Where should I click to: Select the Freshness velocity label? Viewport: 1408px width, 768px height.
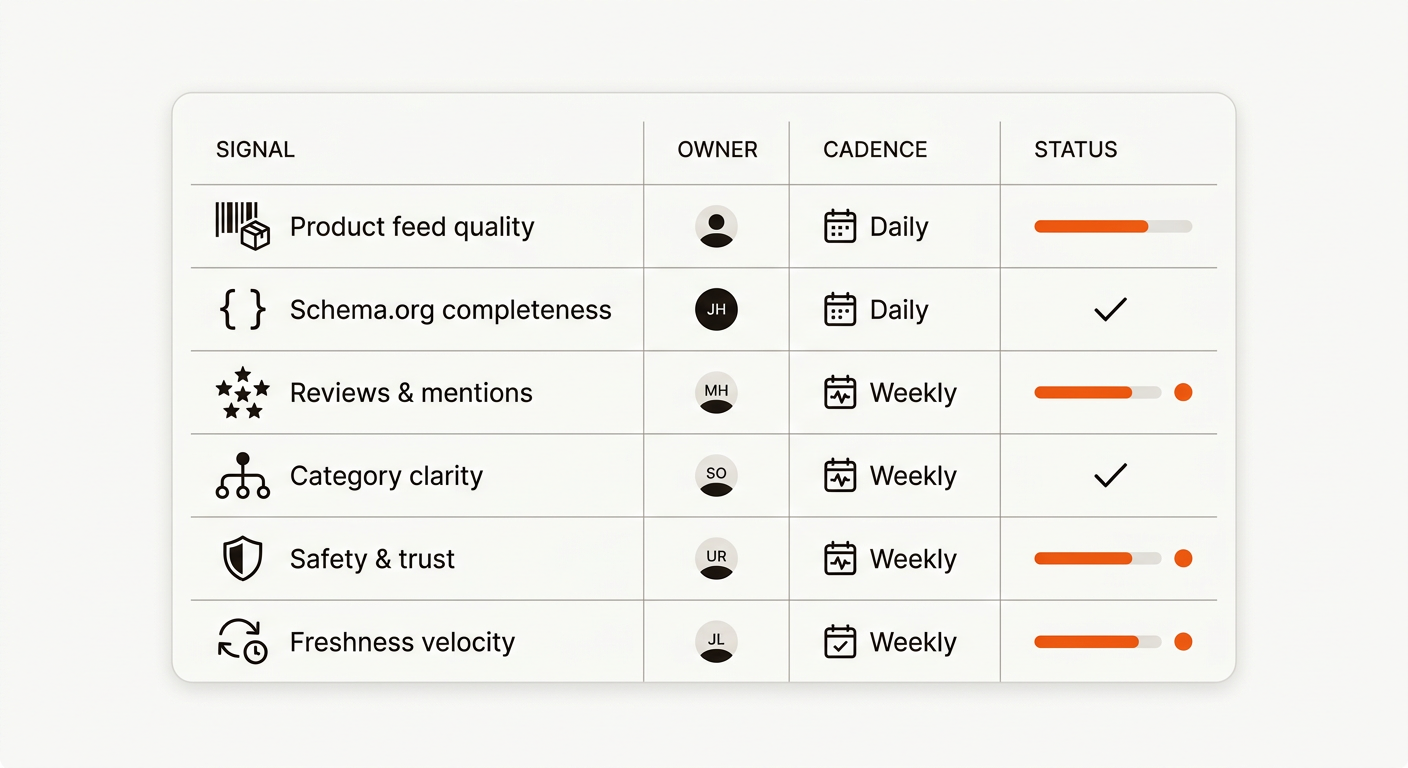point(402,642)
